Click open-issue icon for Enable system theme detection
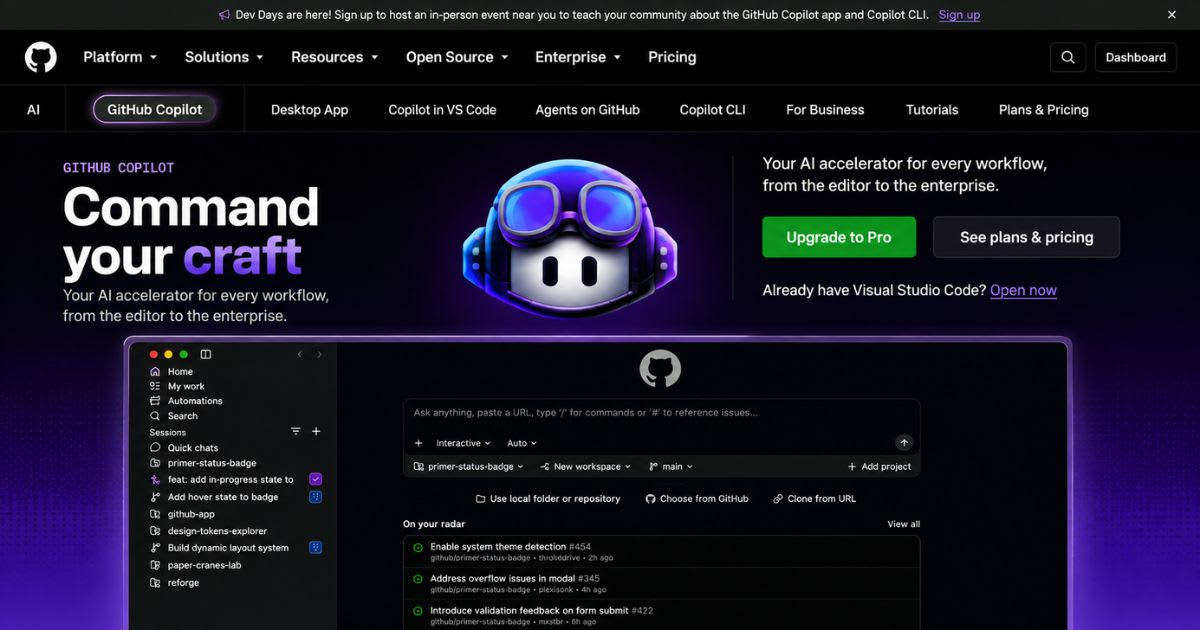 tap(418, 547)
